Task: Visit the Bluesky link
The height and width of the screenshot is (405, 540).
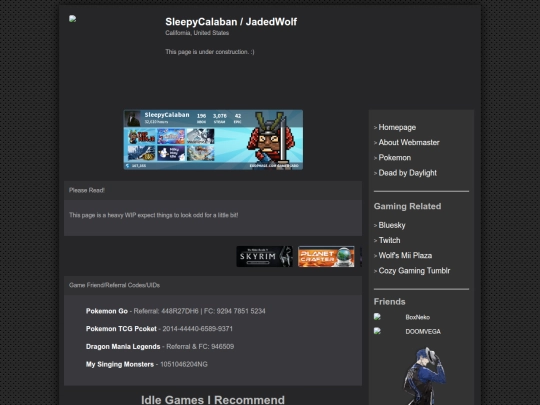Action: coord(392,225)
